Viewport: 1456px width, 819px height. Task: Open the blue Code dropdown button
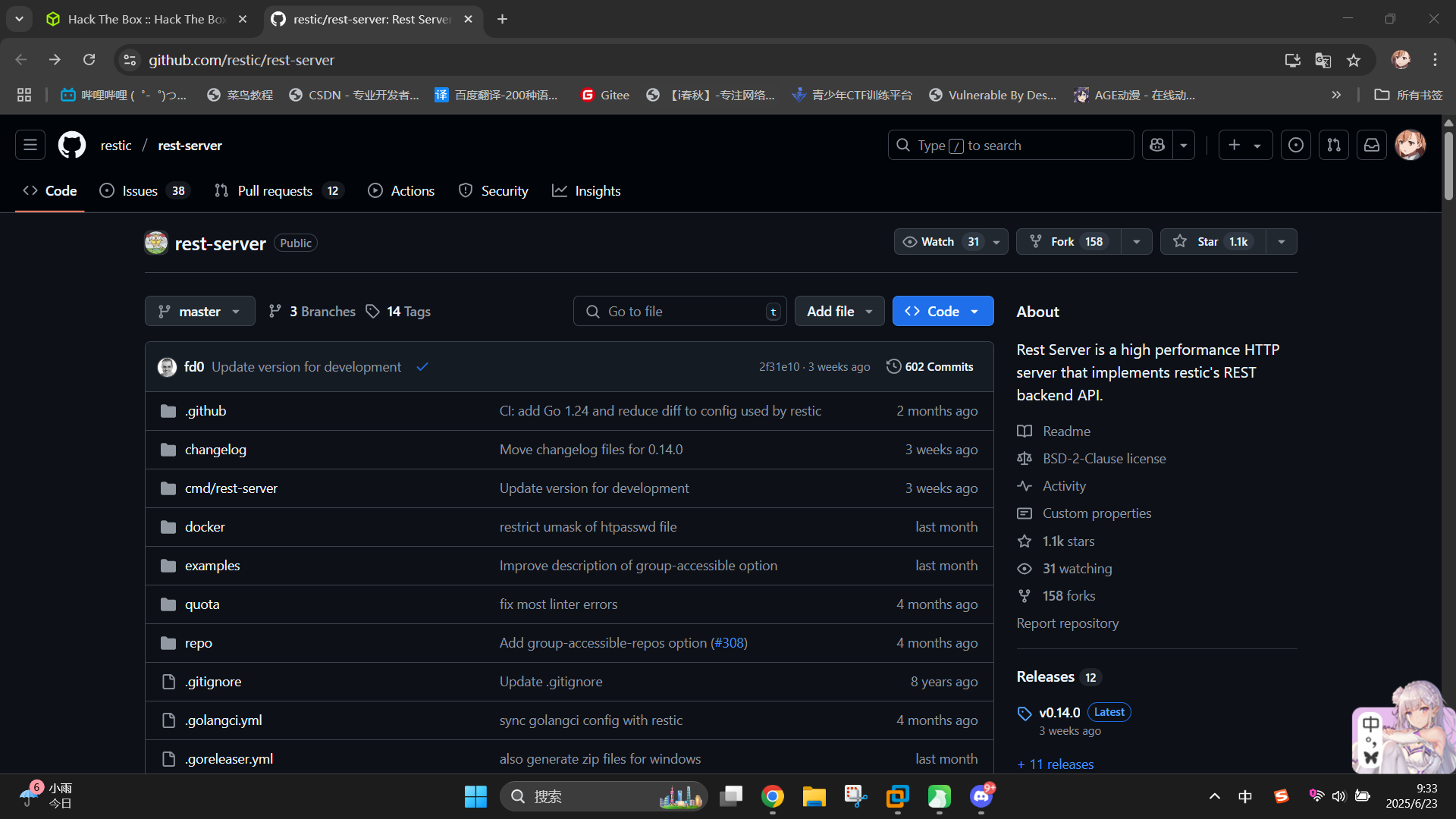(x=943, y=312)
